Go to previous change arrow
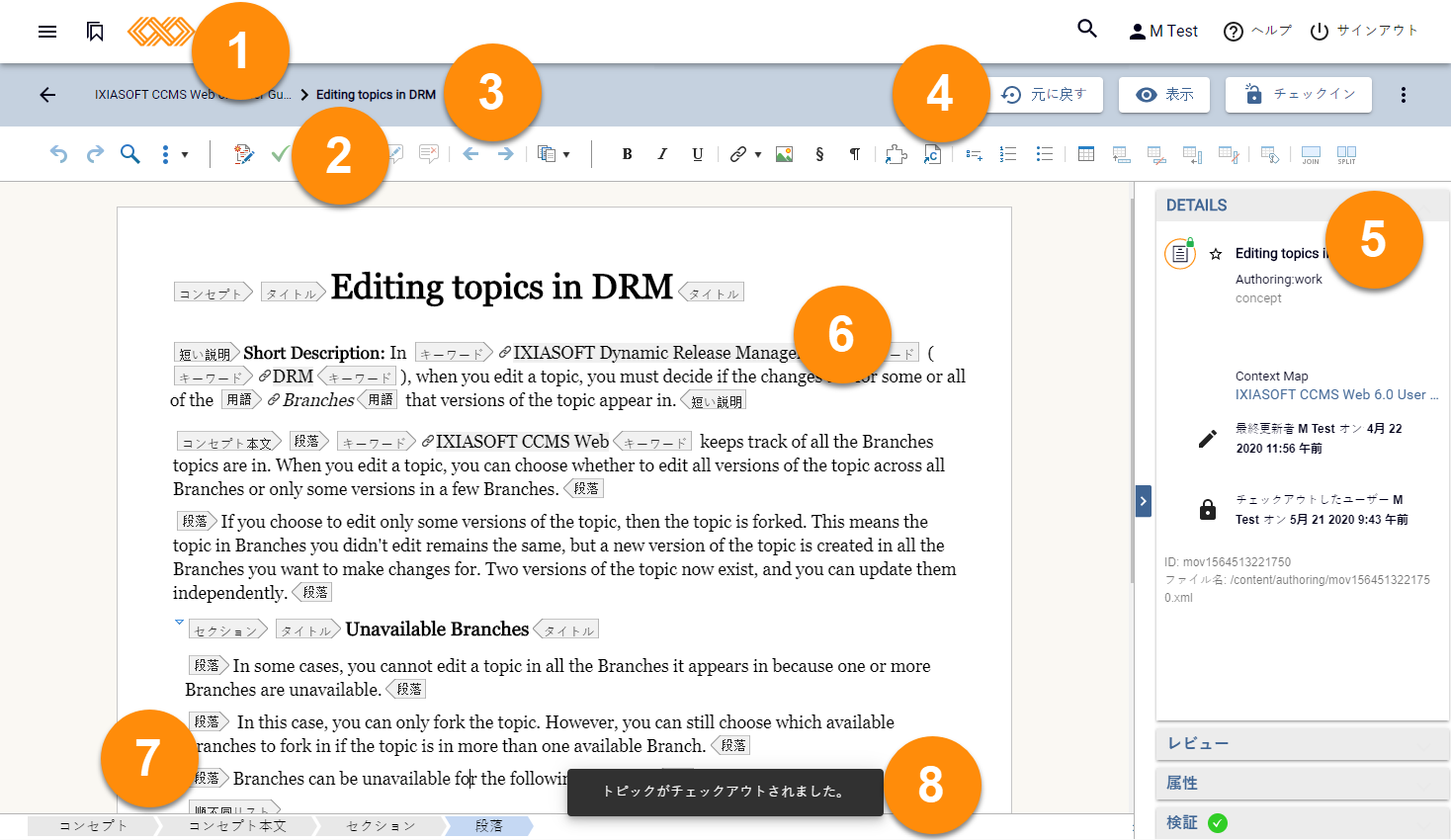 (470, 154)
